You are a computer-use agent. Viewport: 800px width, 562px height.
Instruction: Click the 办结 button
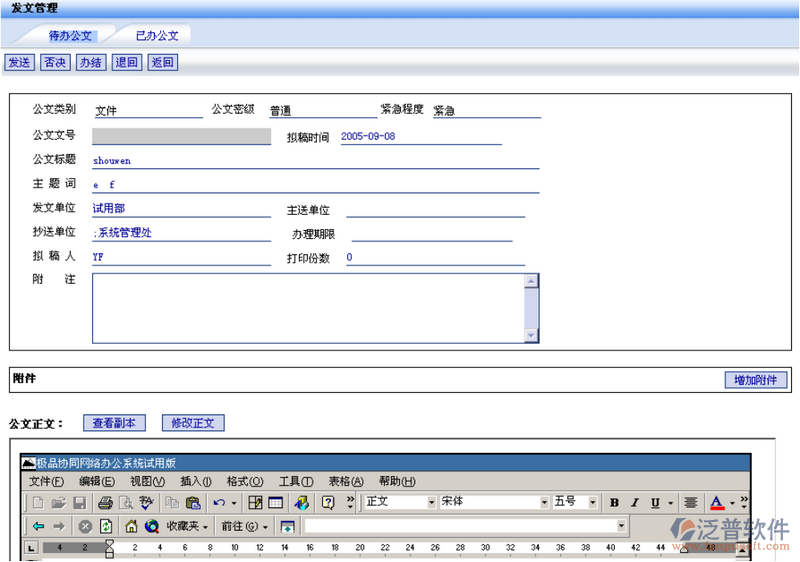(91, 62)
